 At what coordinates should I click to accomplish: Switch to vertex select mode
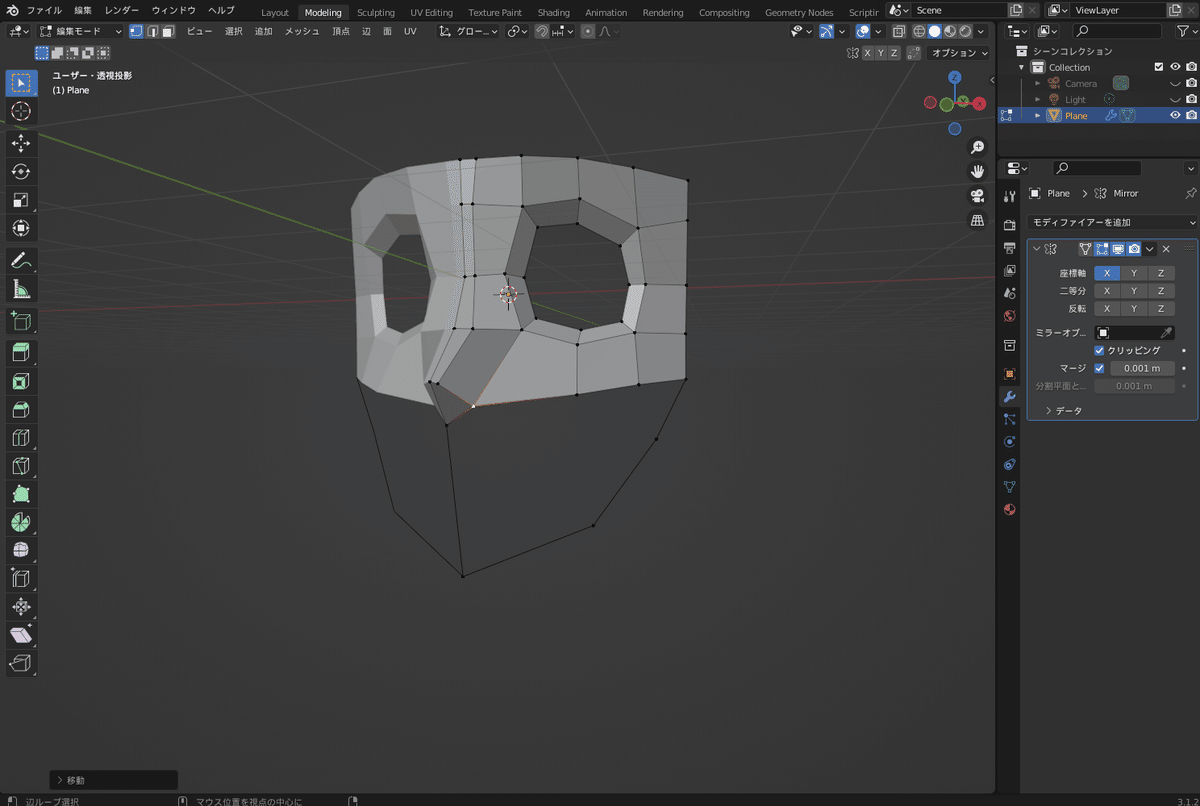pos(136,31)
